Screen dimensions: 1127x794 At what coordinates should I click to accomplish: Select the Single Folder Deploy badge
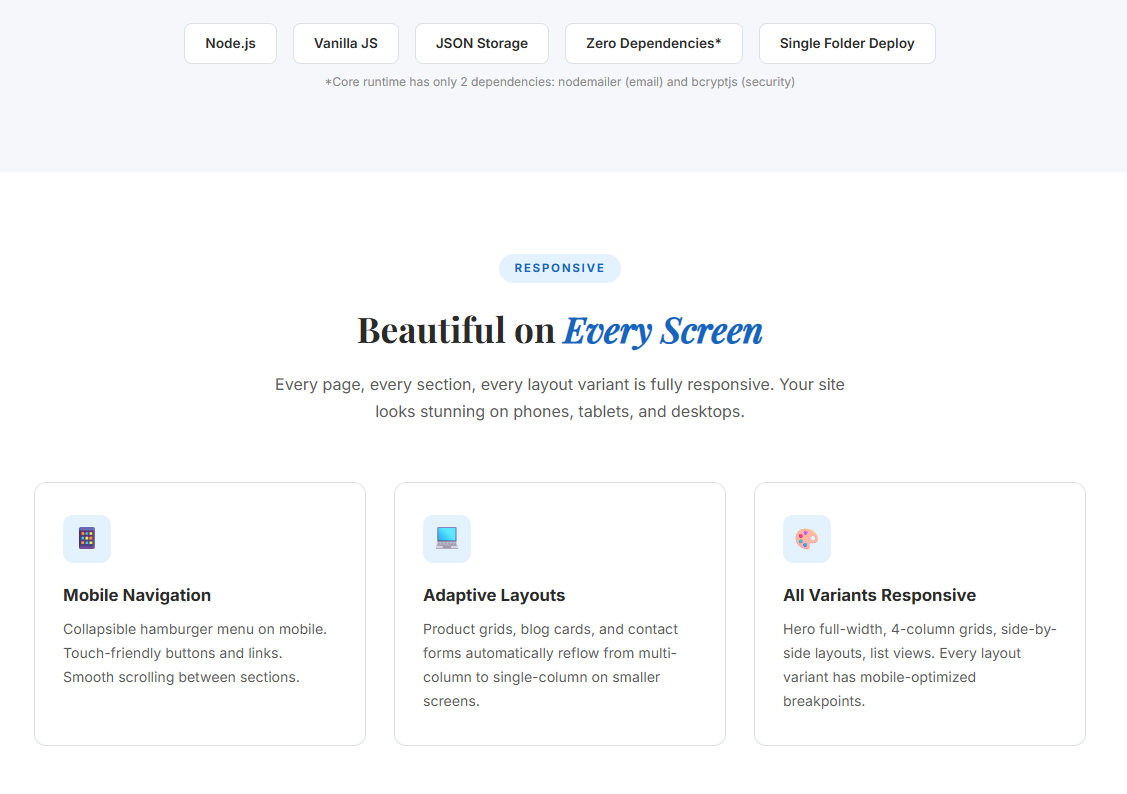(x=847, y=43)
